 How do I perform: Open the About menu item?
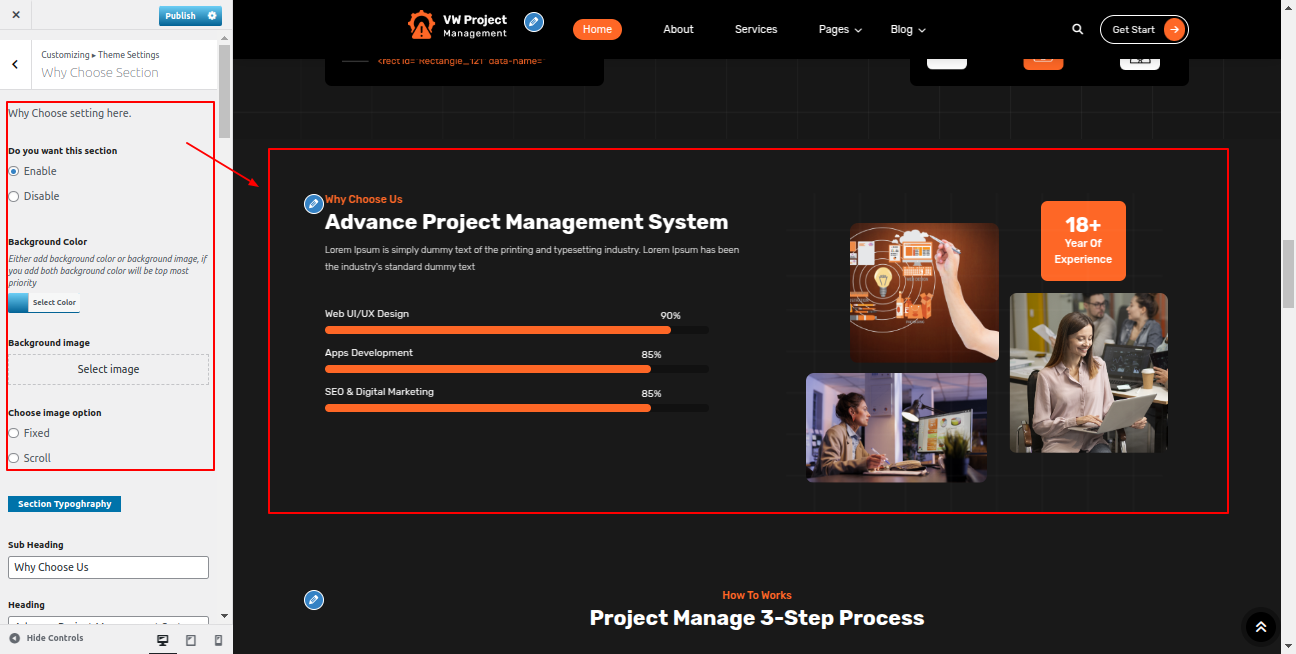coord(678,30)
